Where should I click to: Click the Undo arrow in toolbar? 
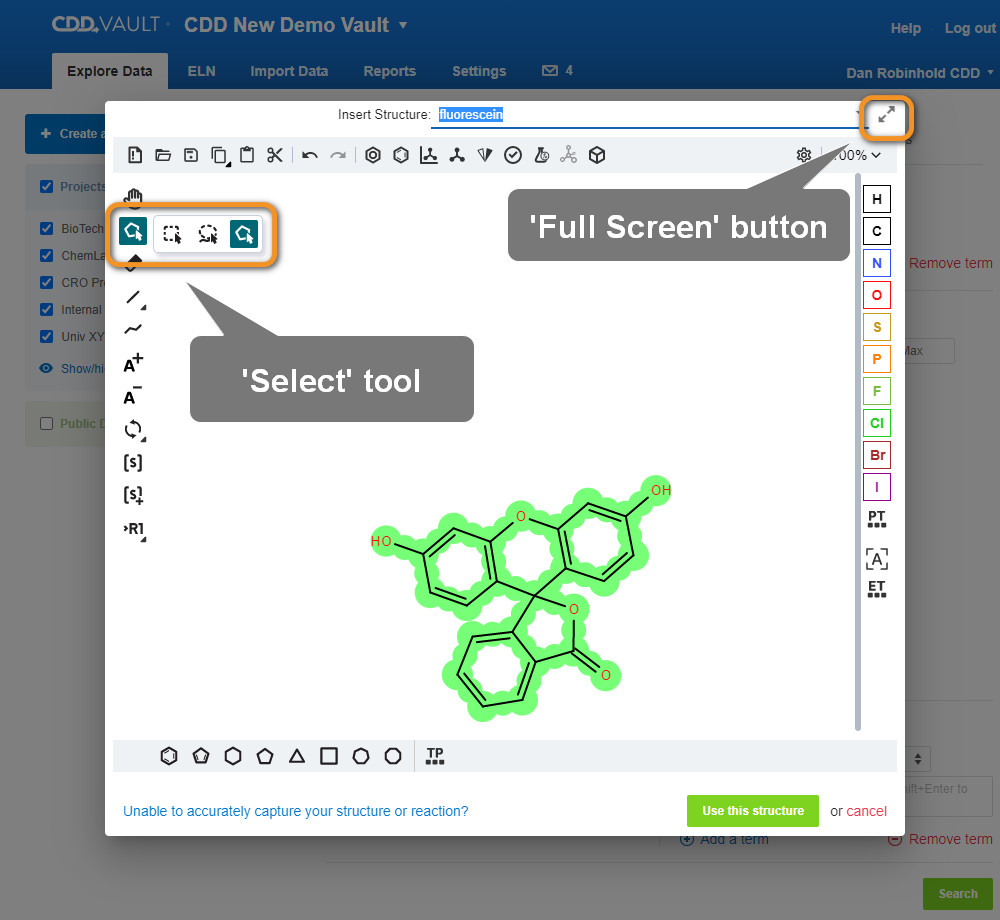click(310, 155)
